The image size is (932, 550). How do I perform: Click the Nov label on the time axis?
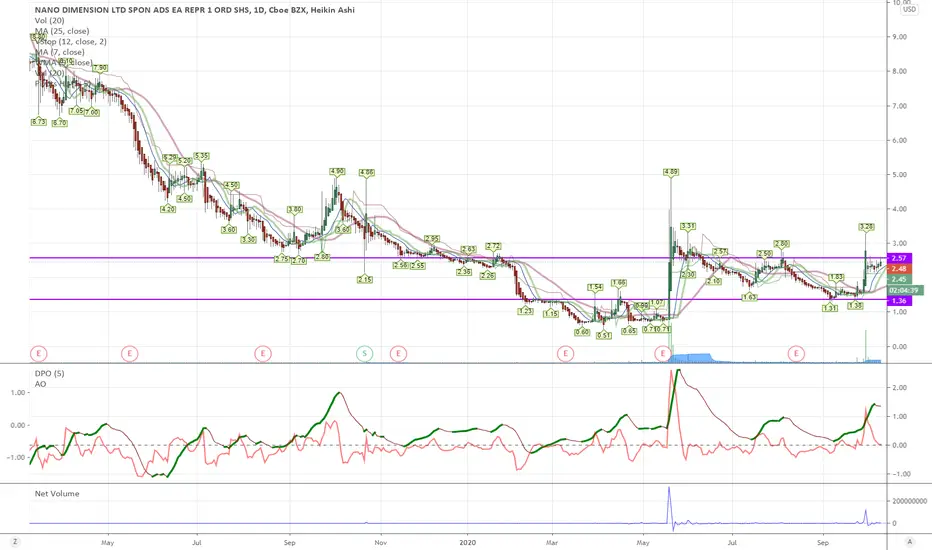380,542
